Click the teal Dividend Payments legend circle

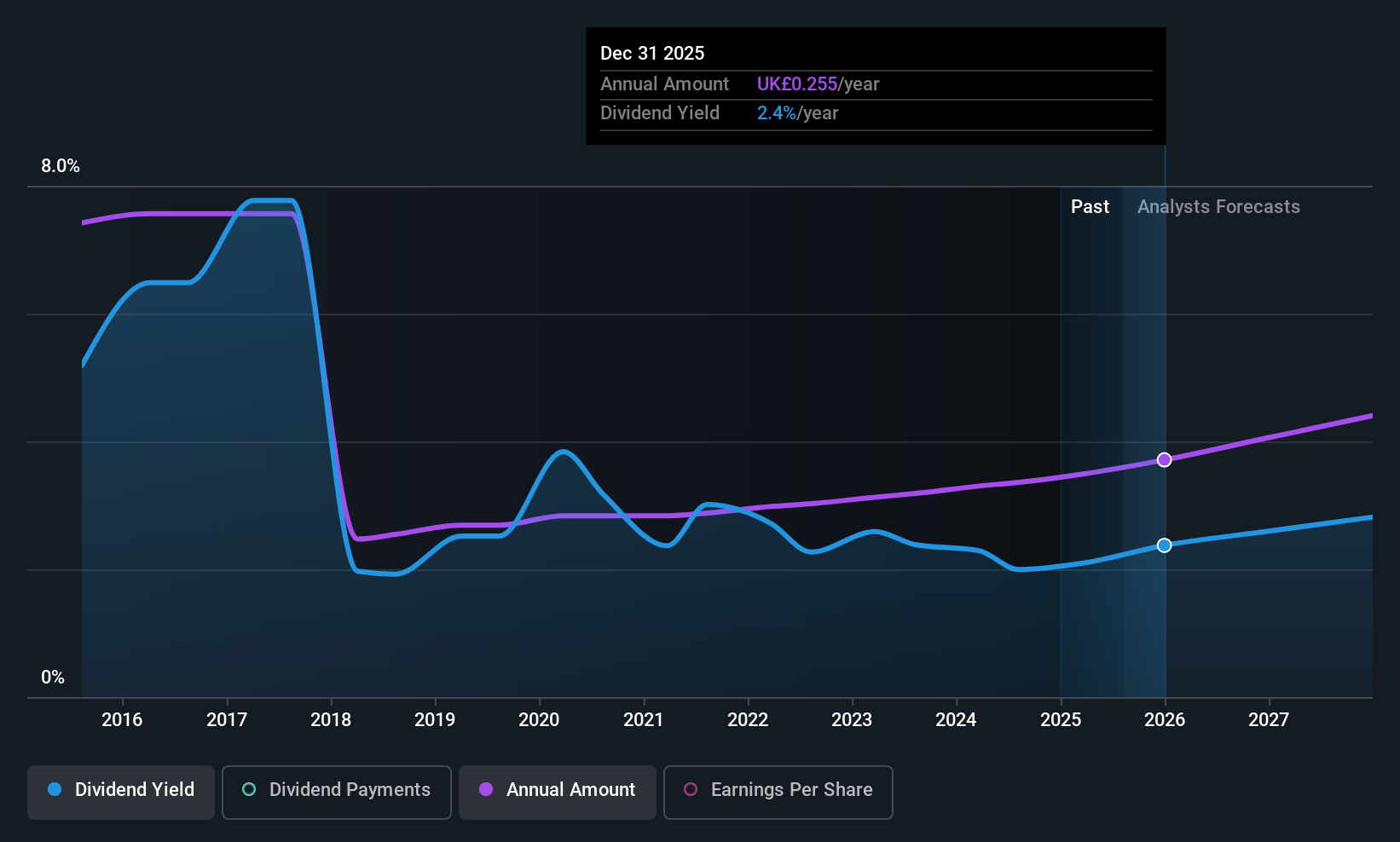[249, 789]
